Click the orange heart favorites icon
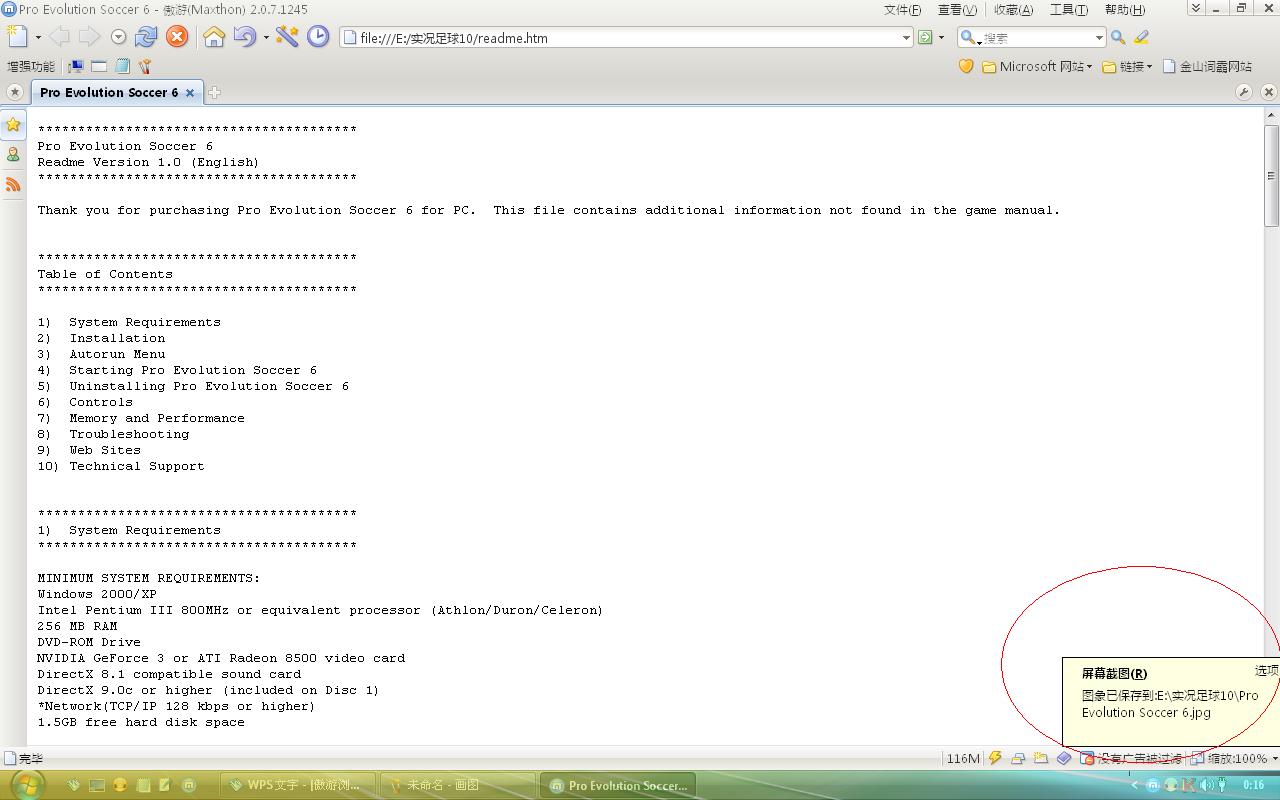This screenshot has height=800, width=1280. (966, 66)
